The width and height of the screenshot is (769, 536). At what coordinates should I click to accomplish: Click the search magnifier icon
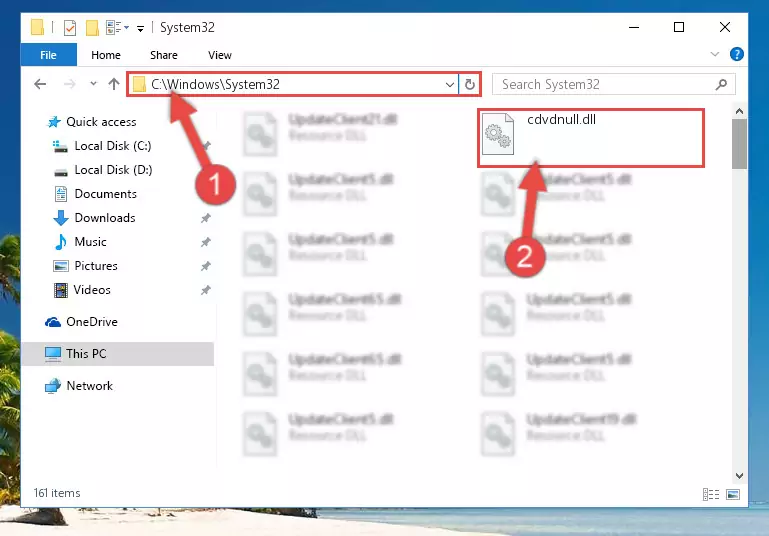[x=721, y=84]
